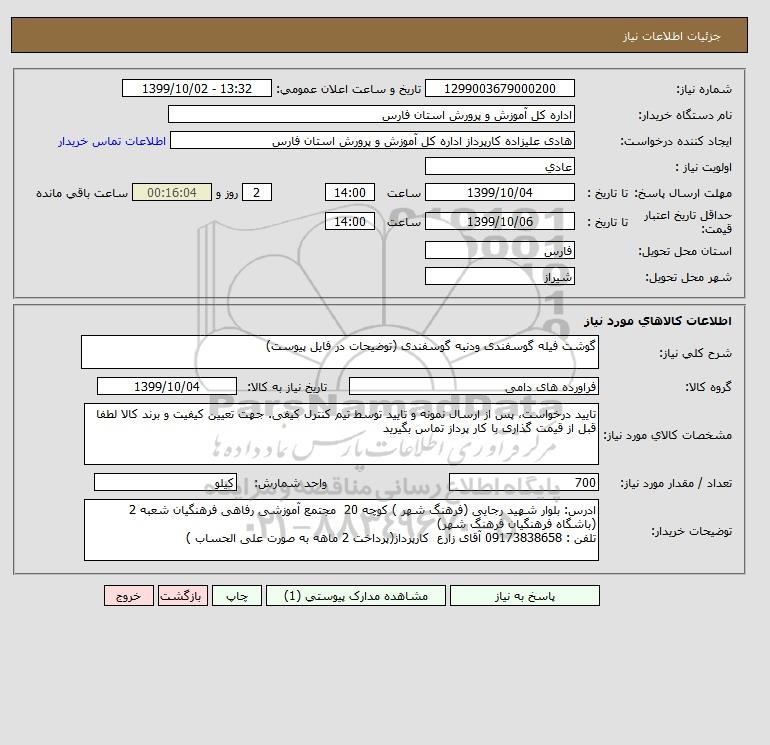Image resolution: width=770 pixels, height=745 pixels.
Task: Click the ایجاد کننده درخواست label
Action: click(x=676, y=141)
